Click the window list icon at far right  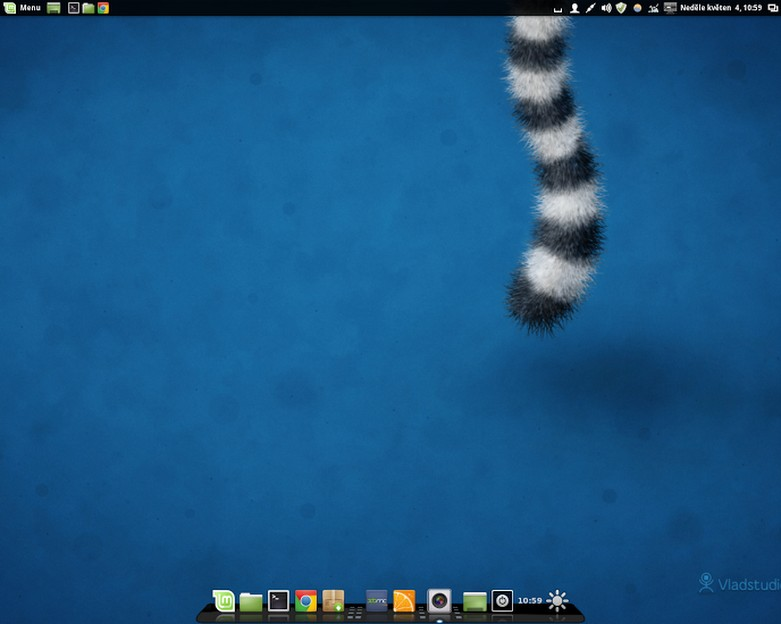[x=773, y=8]
